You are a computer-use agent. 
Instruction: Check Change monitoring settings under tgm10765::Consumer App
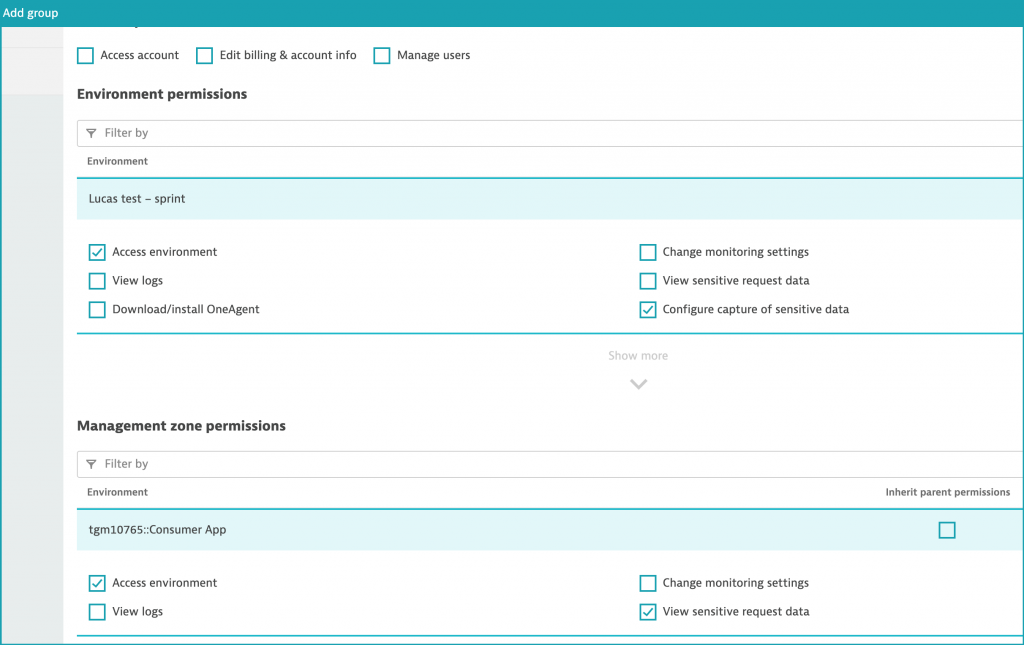click(648, 583)
